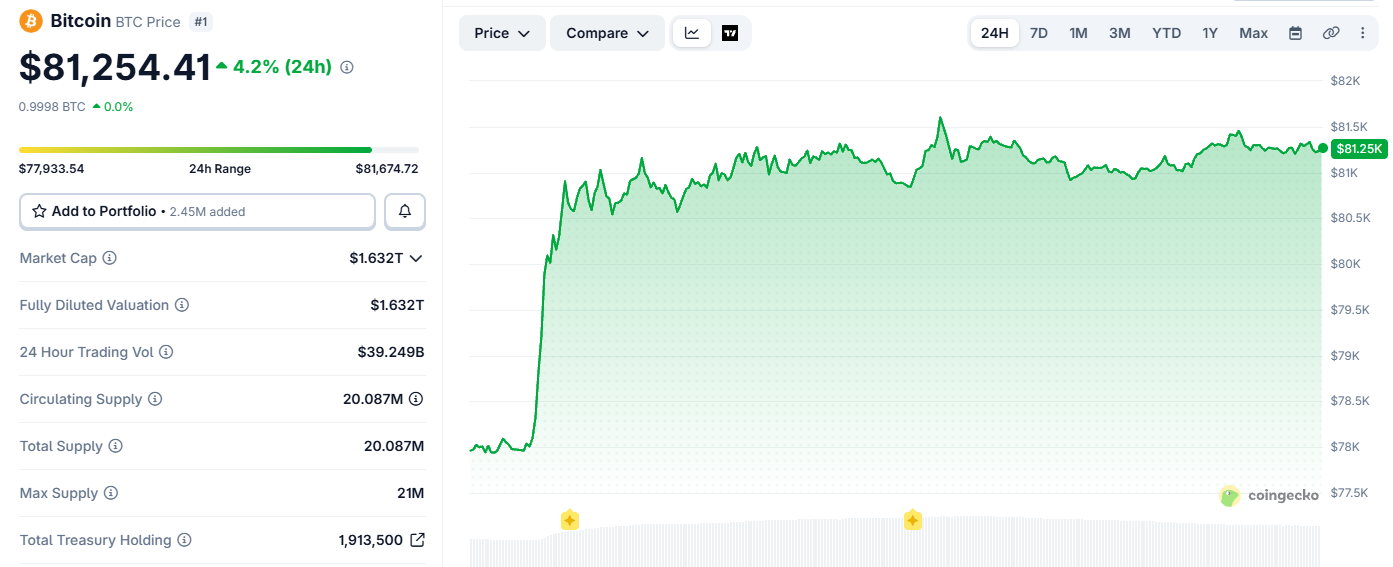The width and height of the screenshot is (1393, 567).
Task: Click the $81.25K current price label on chart
Action: (1359, 149)
